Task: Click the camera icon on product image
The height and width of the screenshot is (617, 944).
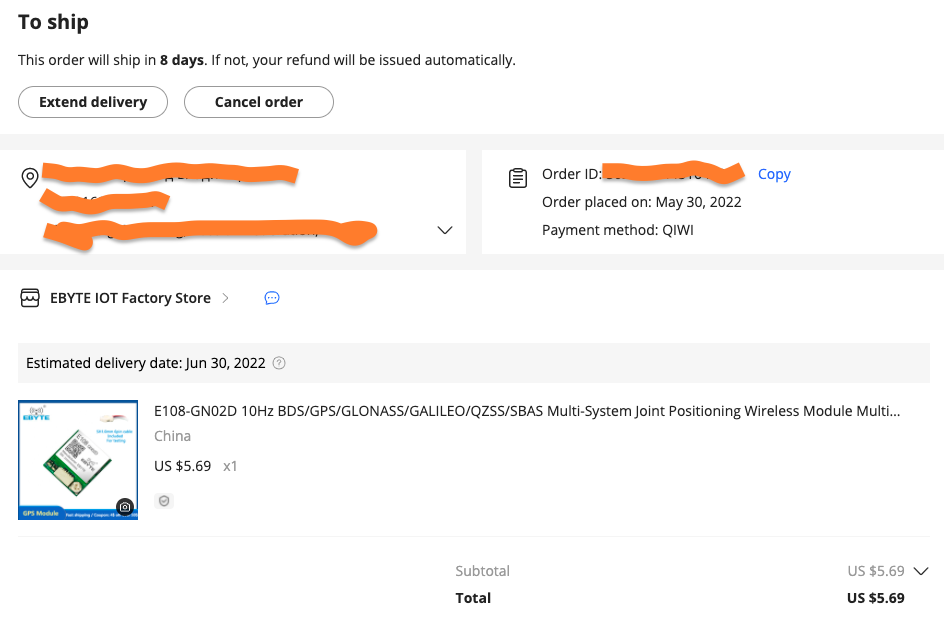Action: point(125,507)
